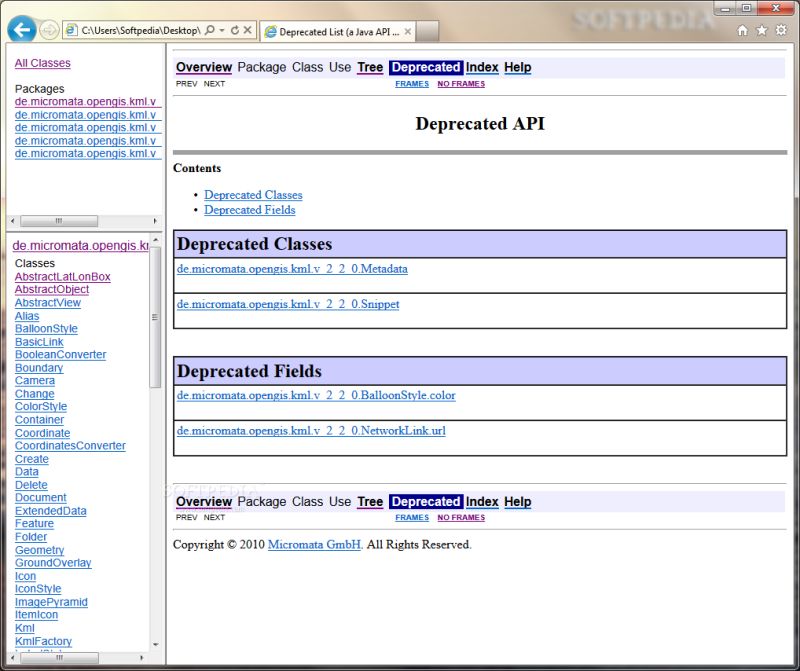800x671 pixels.
Task: Open the Alias class
Action: tap(27, 316)
